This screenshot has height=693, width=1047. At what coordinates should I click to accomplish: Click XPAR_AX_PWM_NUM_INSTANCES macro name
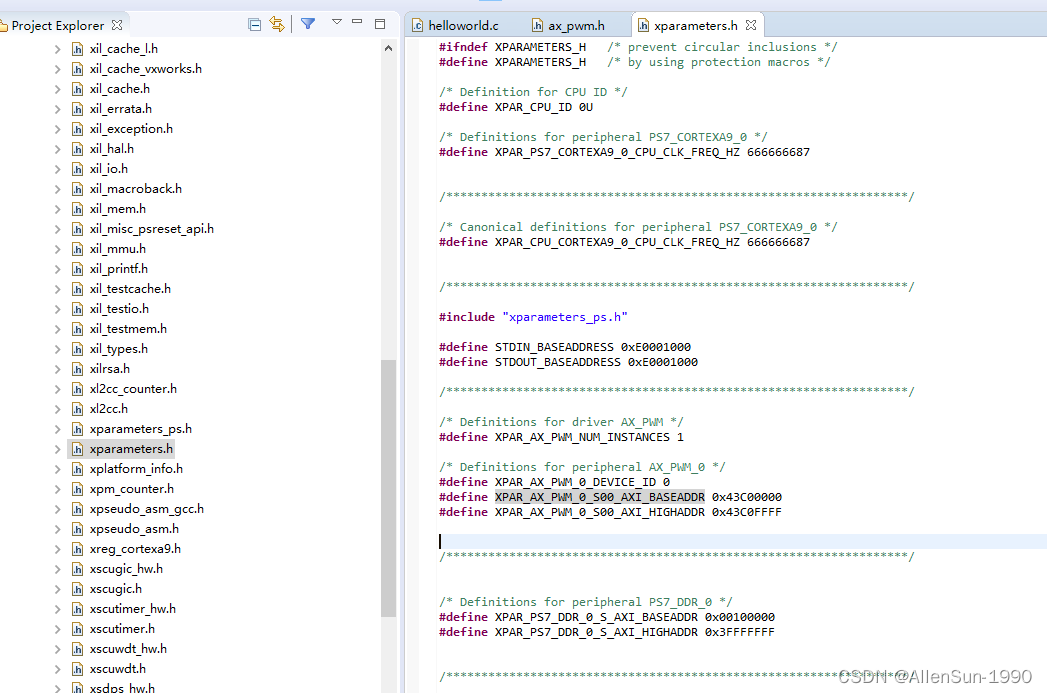click(582, 437)
